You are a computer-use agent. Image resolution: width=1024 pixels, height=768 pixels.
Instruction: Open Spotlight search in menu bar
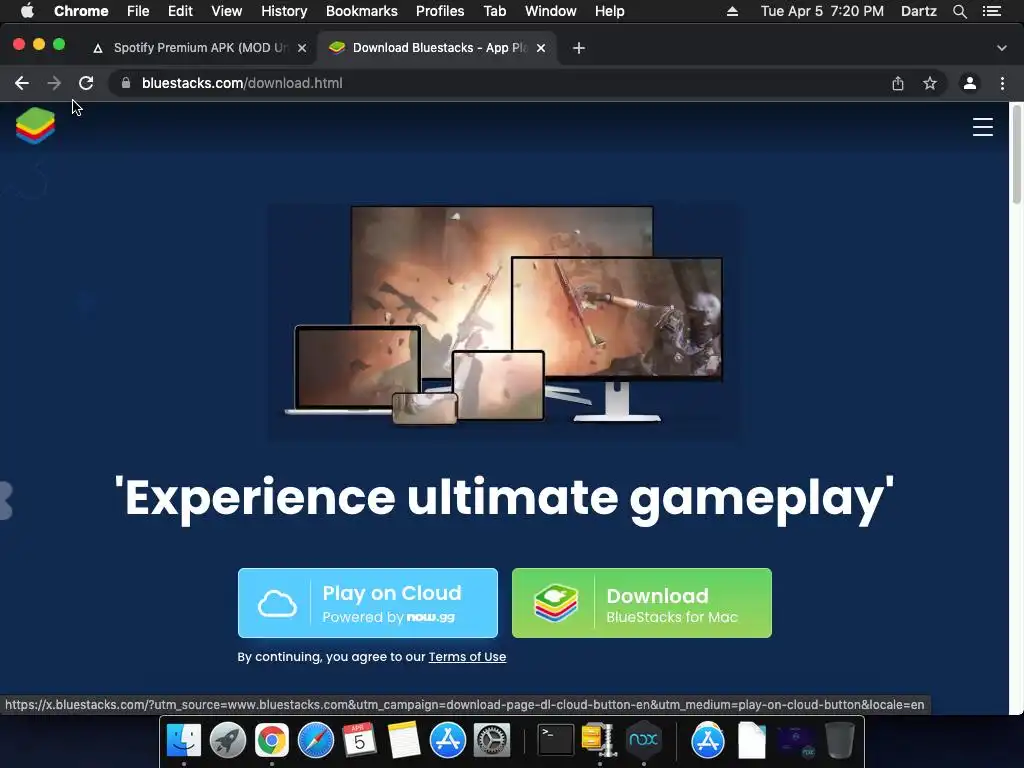(x=959, y=11)
